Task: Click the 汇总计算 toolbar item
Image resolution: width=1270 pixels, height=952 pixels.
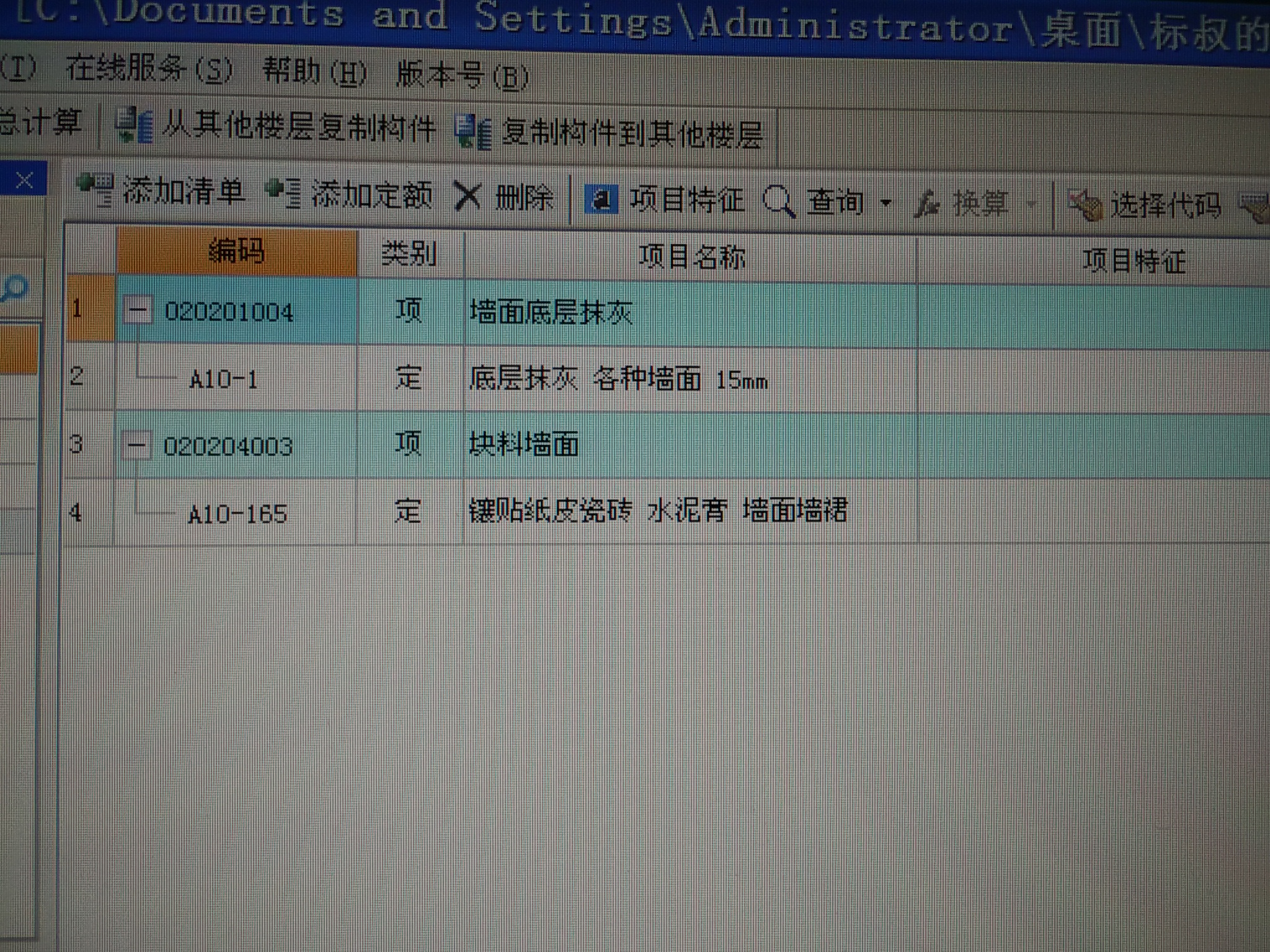Action: [x=41, y=121]
